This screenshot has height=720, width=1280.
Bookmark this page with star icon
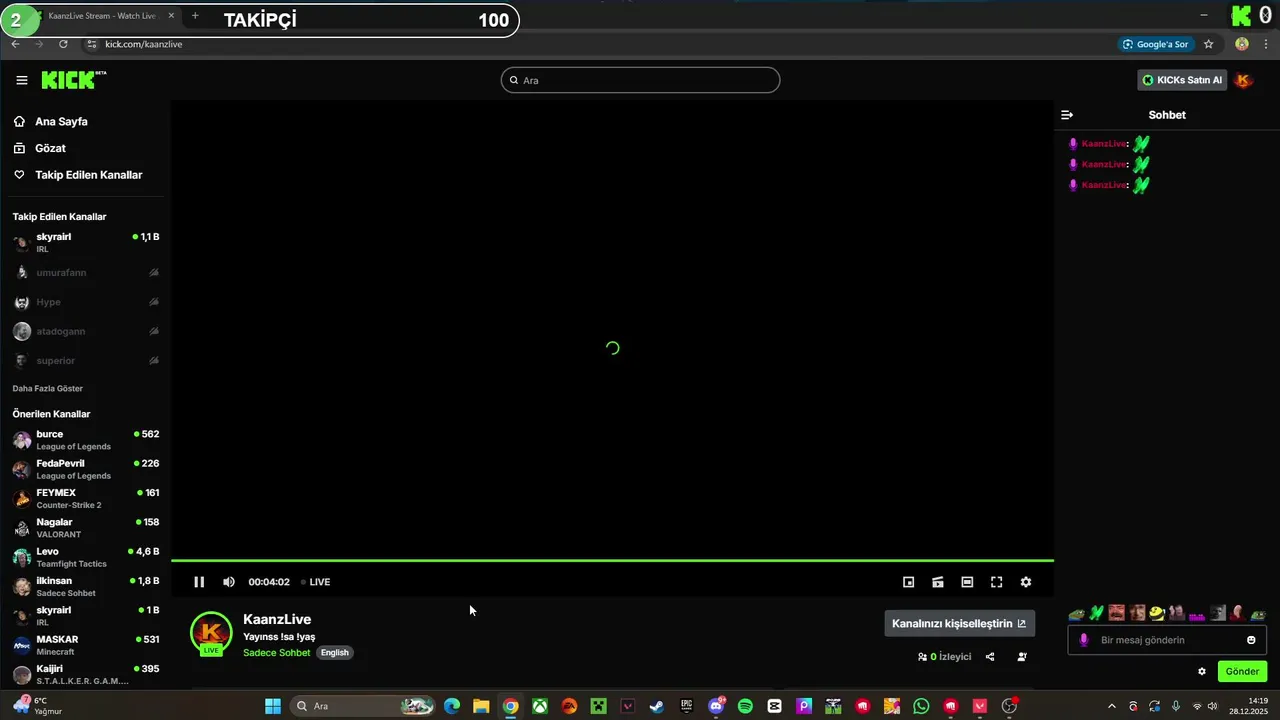pyautogui.click(x=1208, y=44)
